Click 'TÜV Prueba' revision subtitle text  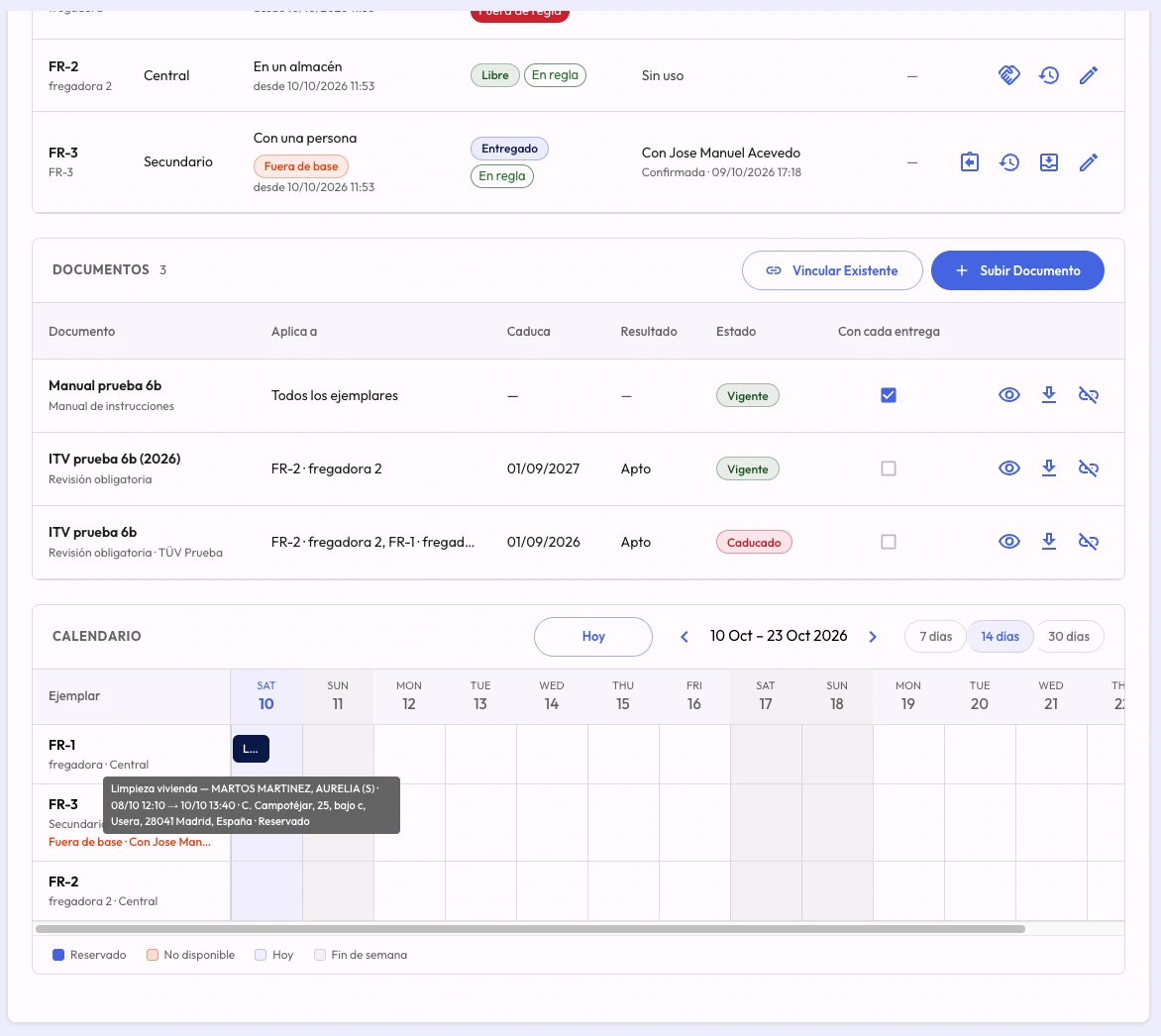click(x=190, y=554)
